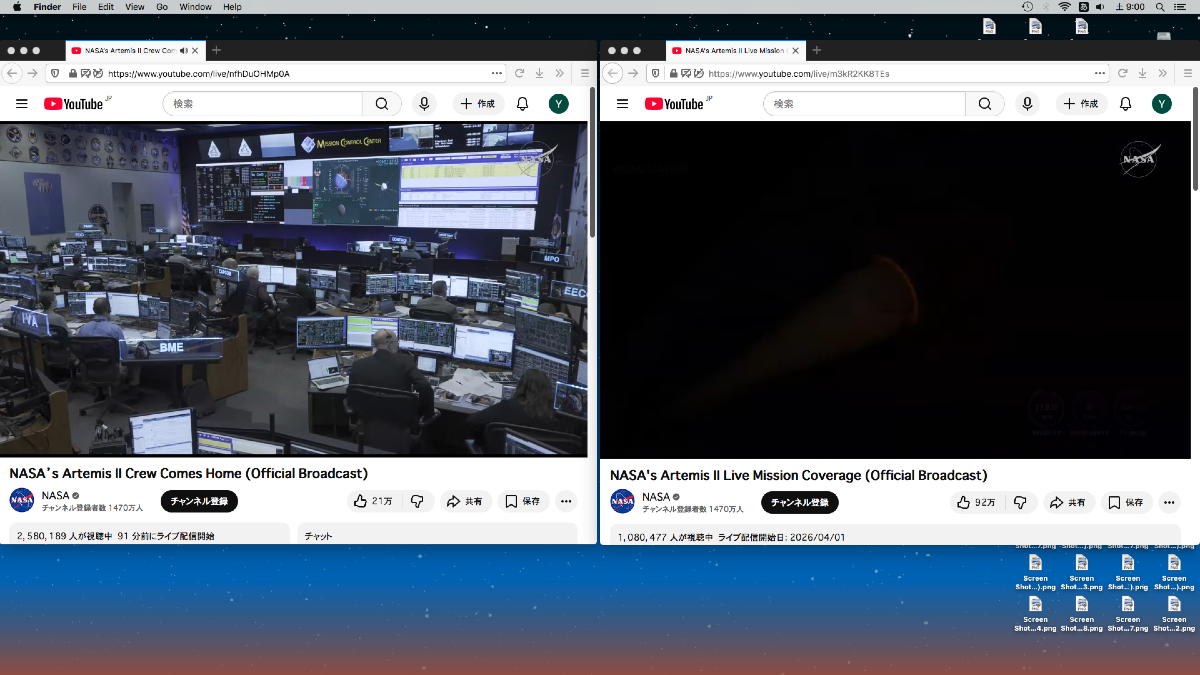Open the Edit menu in menu bar
This screenshot has height=675, width=1200.
[106, 7]
